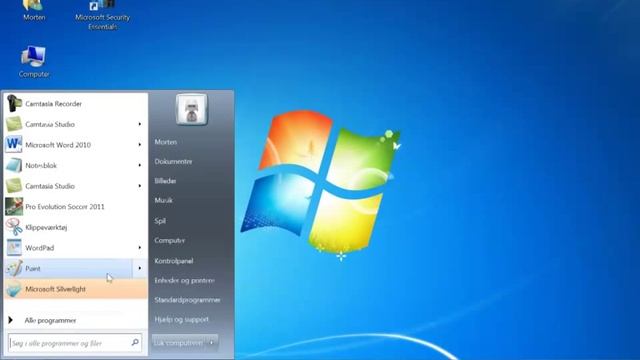Click the Microsoft Word 2010 icon
The height and width of the screenshot is (360, 640).
click(x=14, y=144)
